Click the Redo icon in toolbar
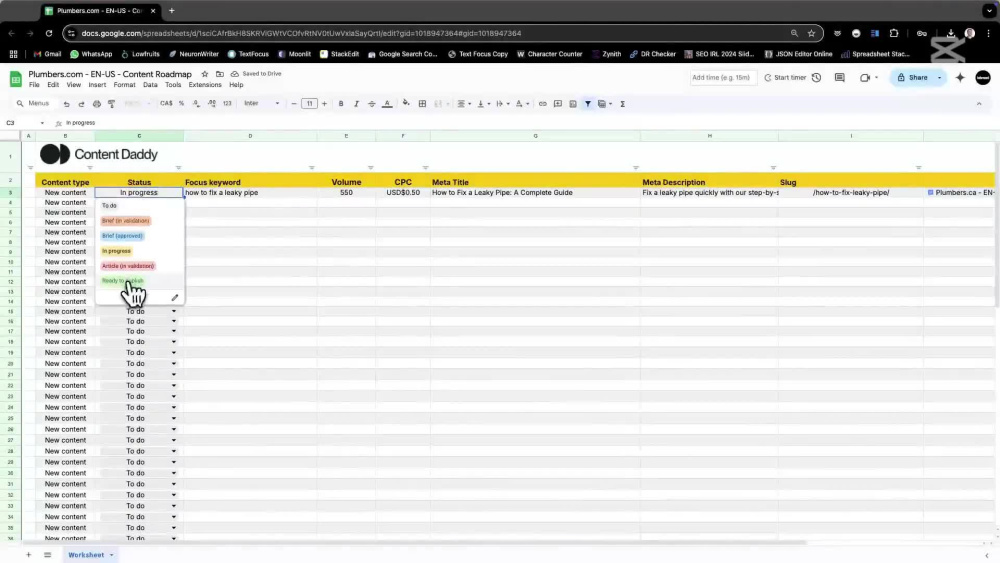The height and width of the screenshot is (563, 1000). [81, 104]
